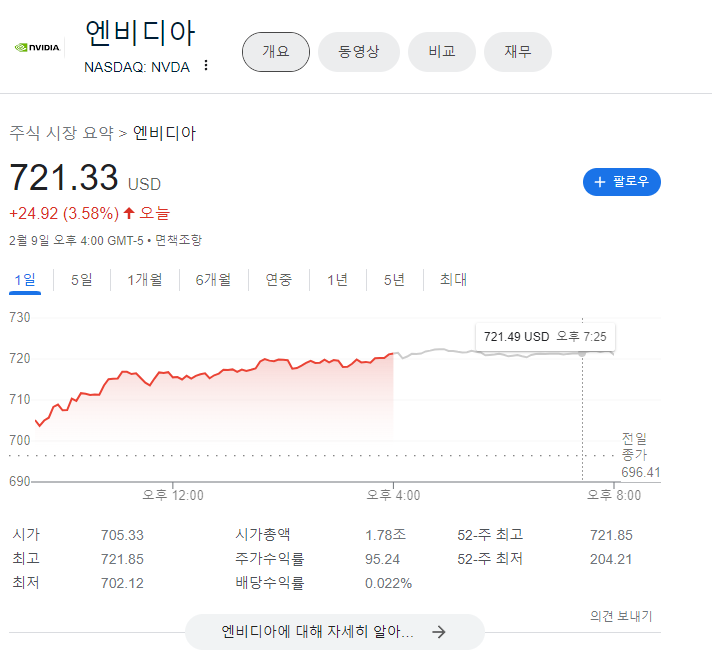Click 주식 시장 요약 breadcrumb link
This screenshot has width=712, height=655.
pyautogui.click(x=61, y=133)
